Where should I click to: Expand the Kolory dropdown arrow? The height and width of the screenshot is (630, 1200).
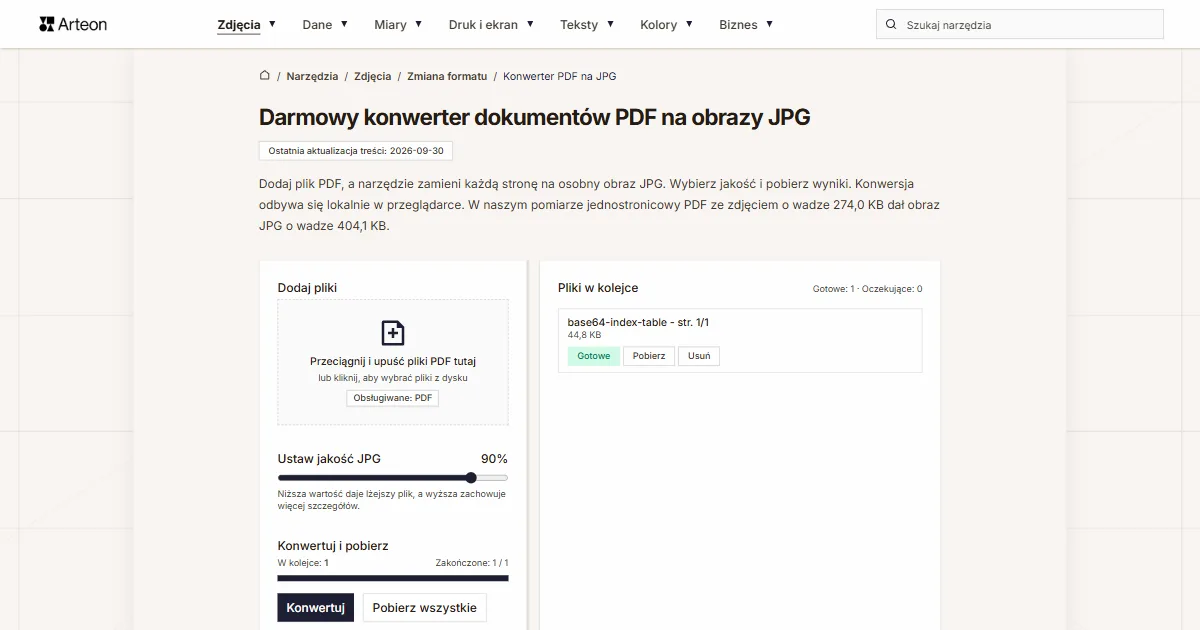pos(689,24)
